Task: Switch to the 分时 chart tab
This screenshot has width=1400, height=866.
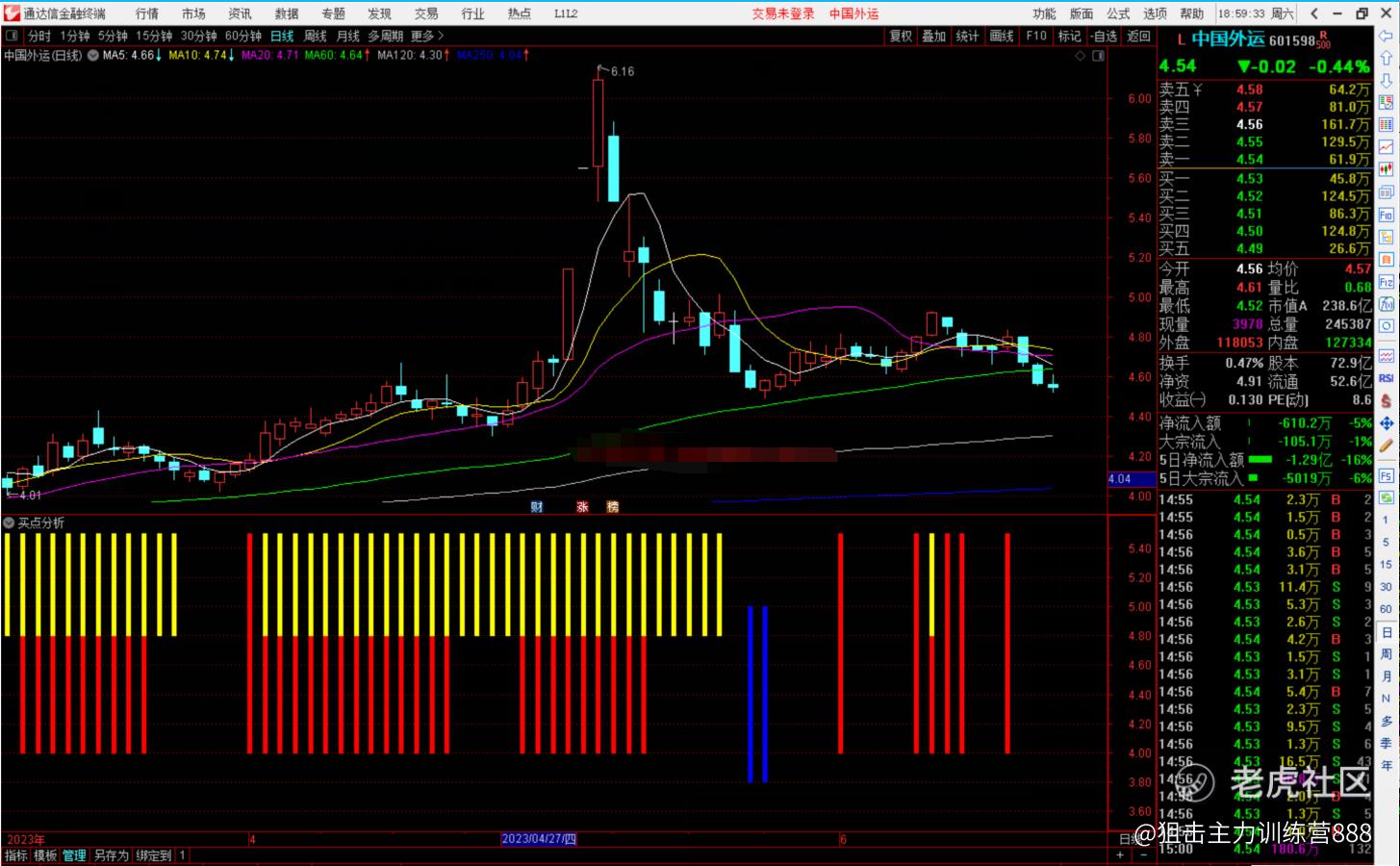Action: pos(39,36)
